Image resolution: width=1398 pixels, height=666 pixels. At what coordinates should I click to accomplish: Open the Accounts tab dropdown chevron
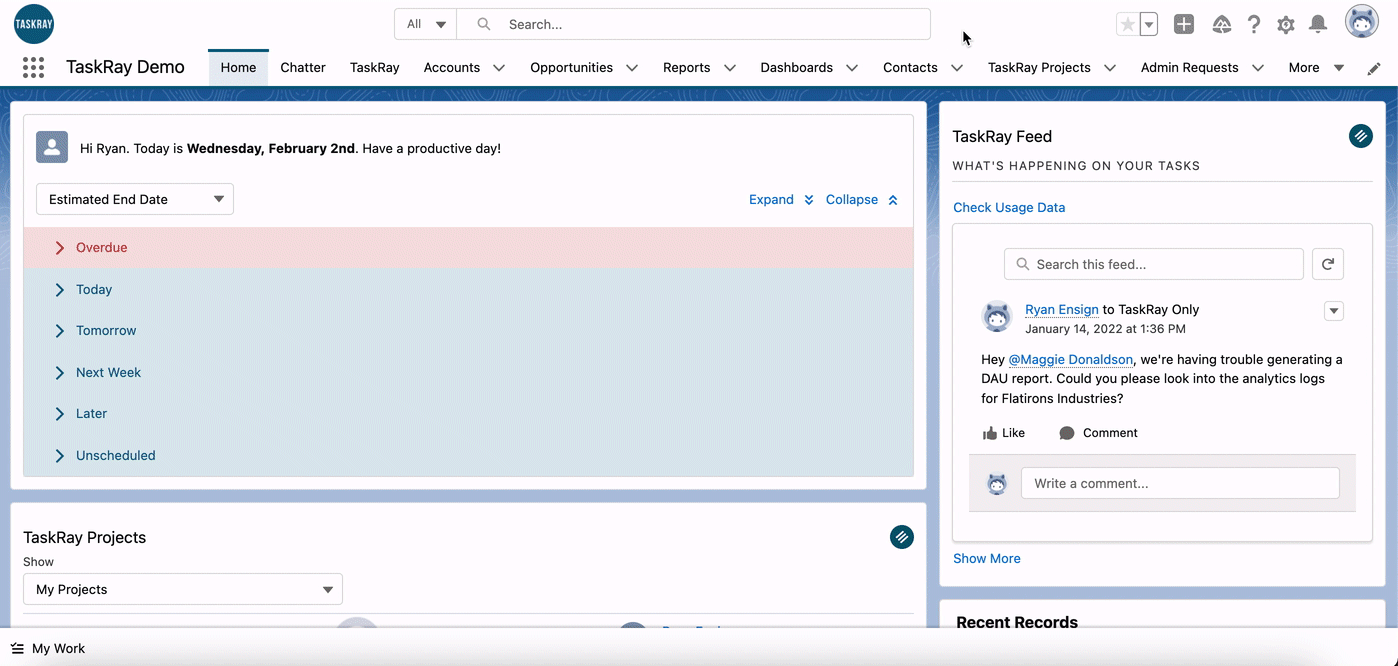[499, 68]
